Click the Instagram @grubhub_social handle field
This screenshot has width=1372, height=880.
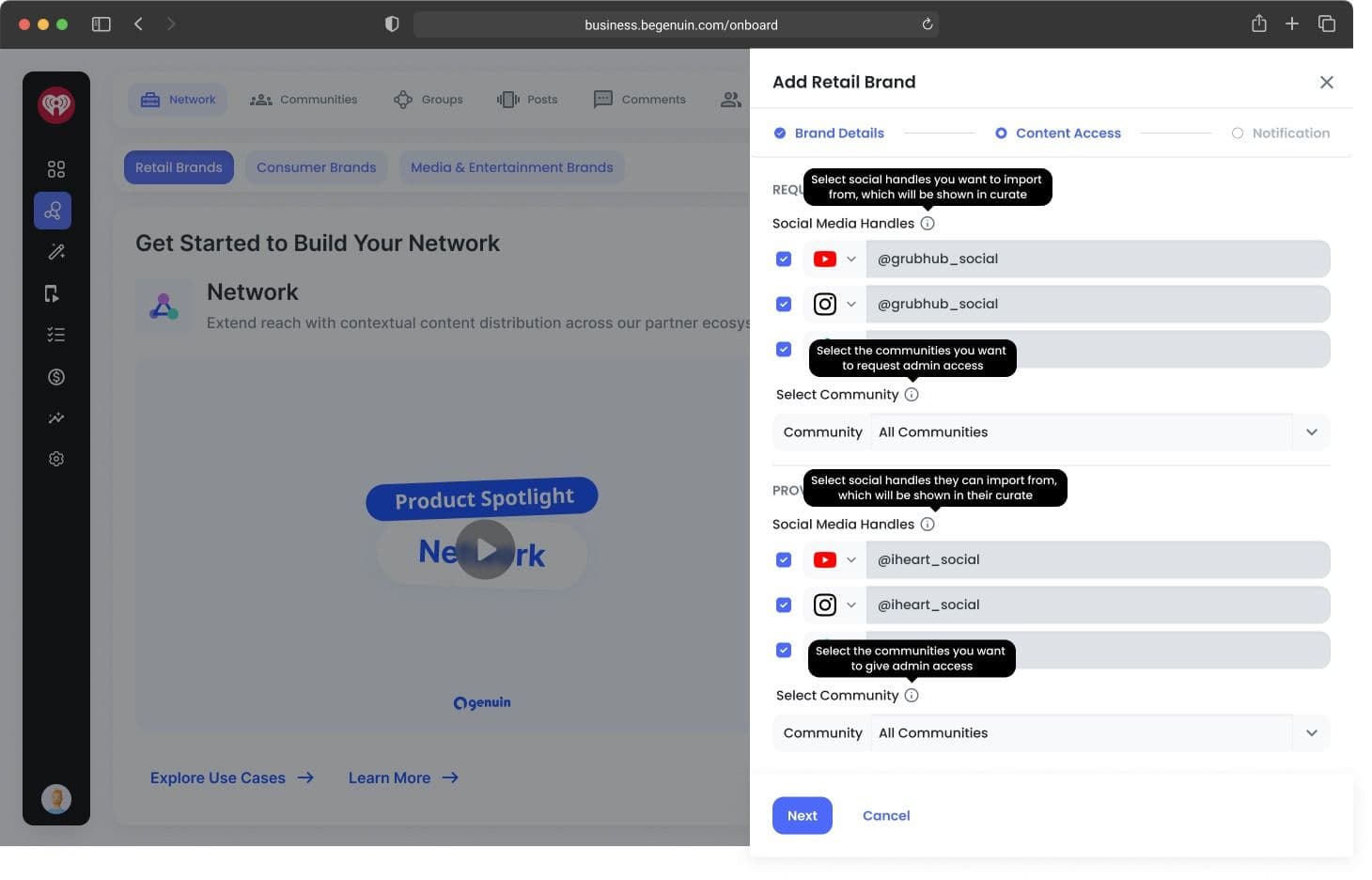click(1099, 305)
